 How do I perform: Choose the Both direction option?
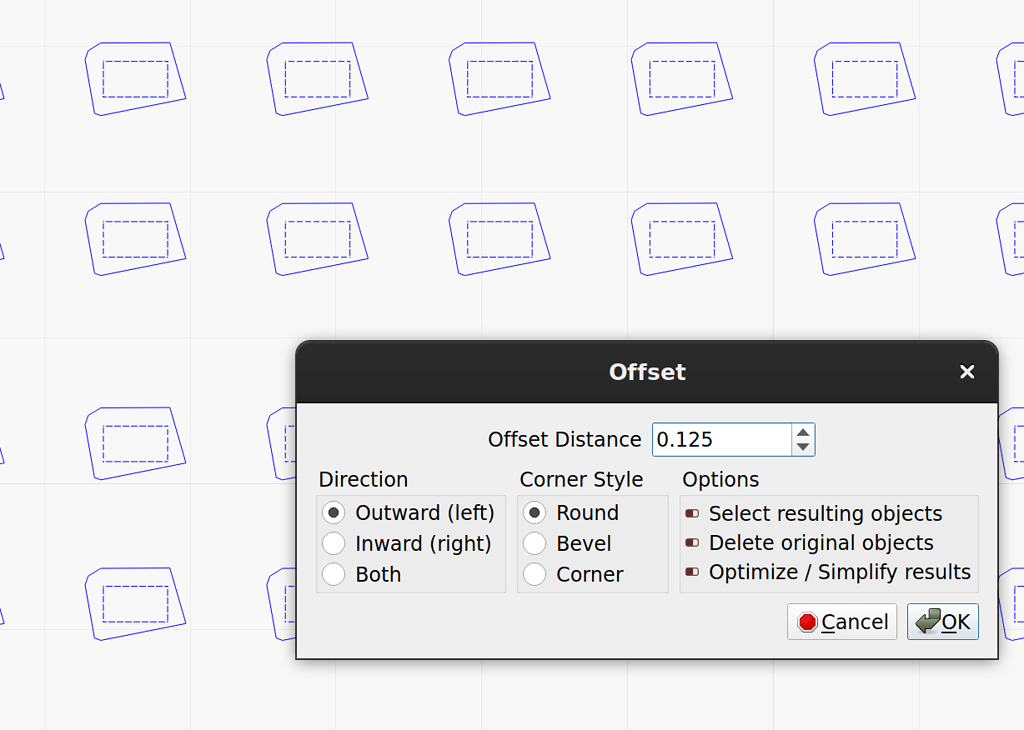coord(333,574)
